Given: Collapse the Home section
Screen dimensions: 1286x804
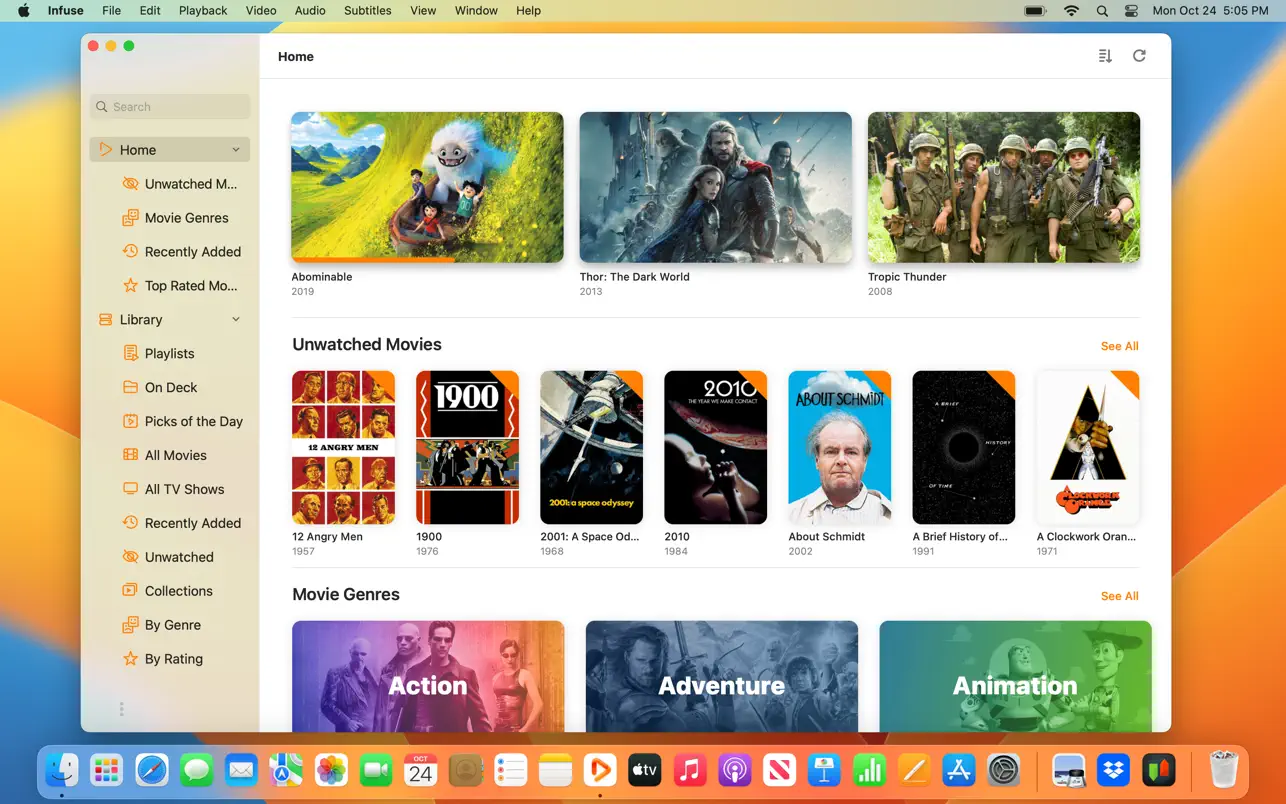Looking at the screenshot, I should (x=236, y=149).
